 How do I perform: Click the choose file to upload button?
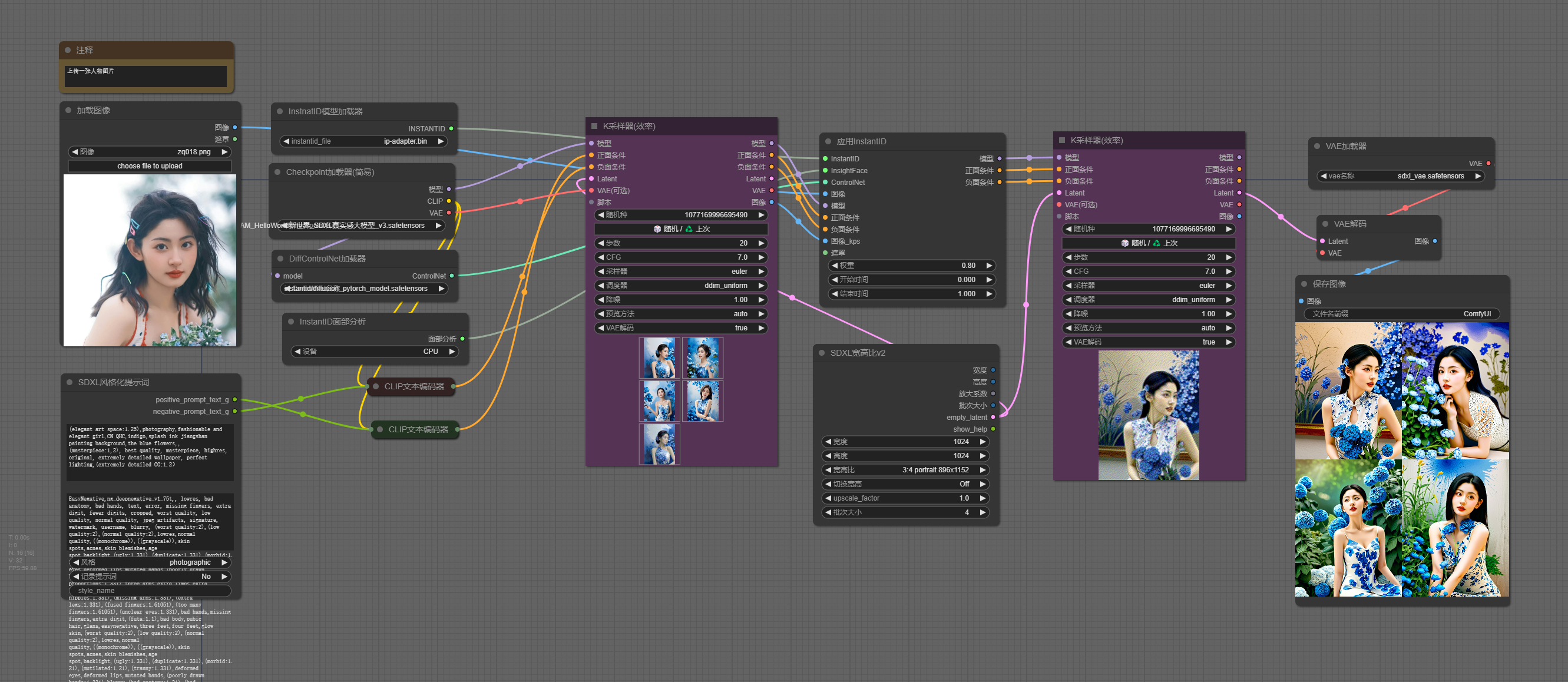tap(150, 165)
